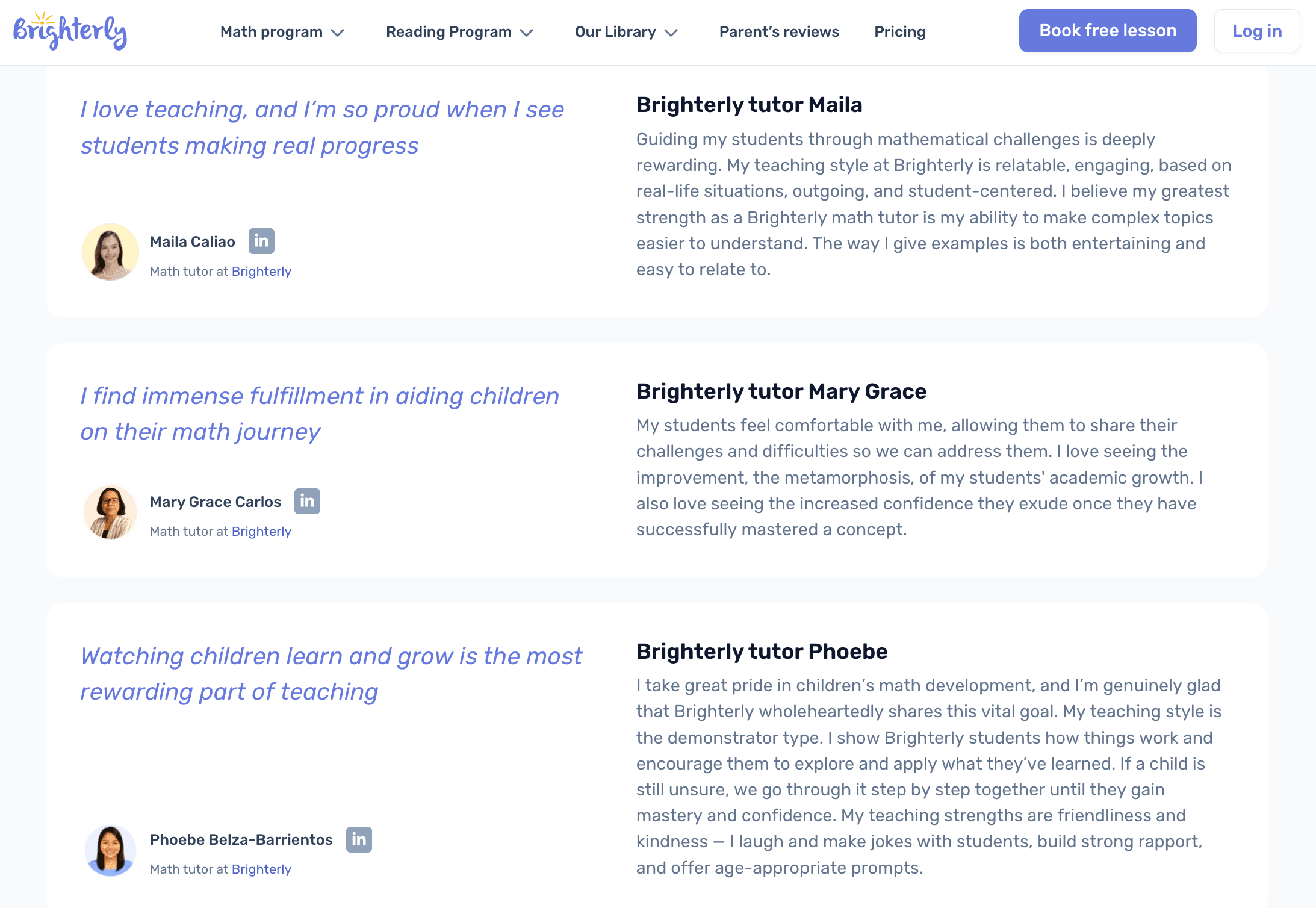Open the Brighterly link under Phoebe Belza-Barrientos
The height and width of the screenshot is (908, 1316).
click(261, 869)
